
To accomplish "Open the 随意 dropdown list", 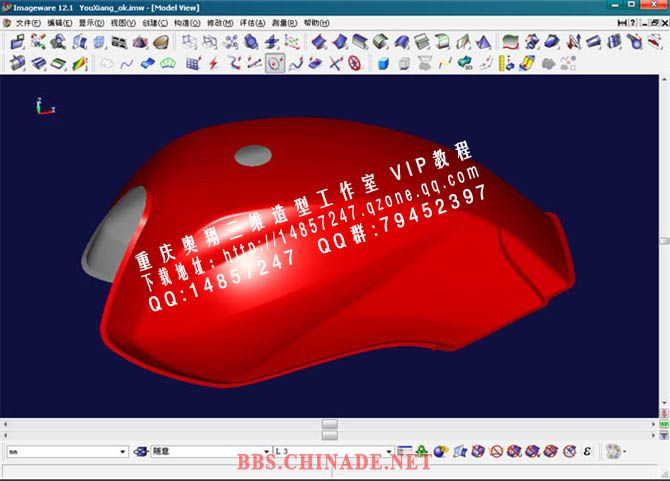I will coord(211,452).
